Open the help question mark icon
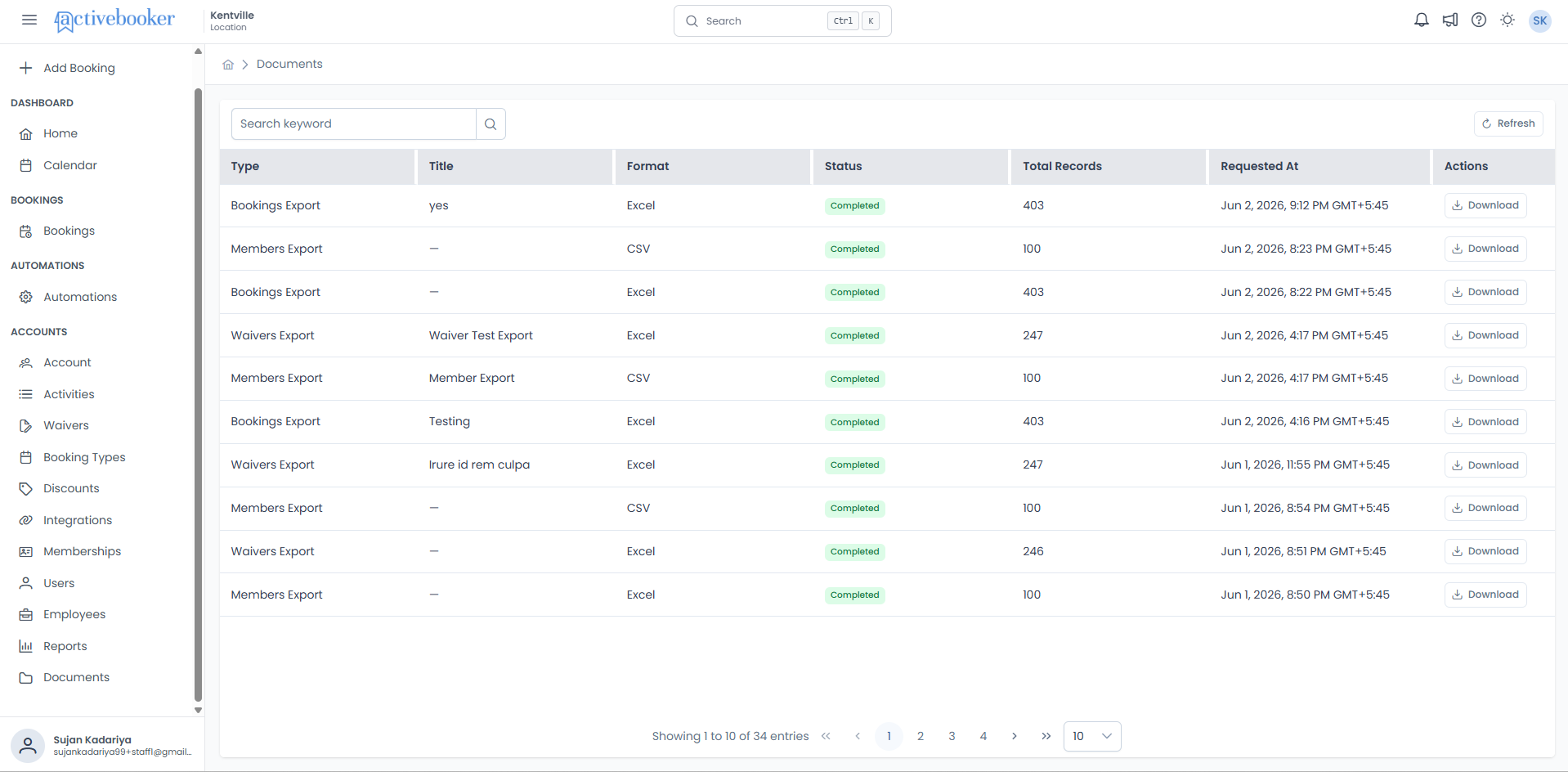The width and height of the screenshot is (1568, 772). point(1479,20)
